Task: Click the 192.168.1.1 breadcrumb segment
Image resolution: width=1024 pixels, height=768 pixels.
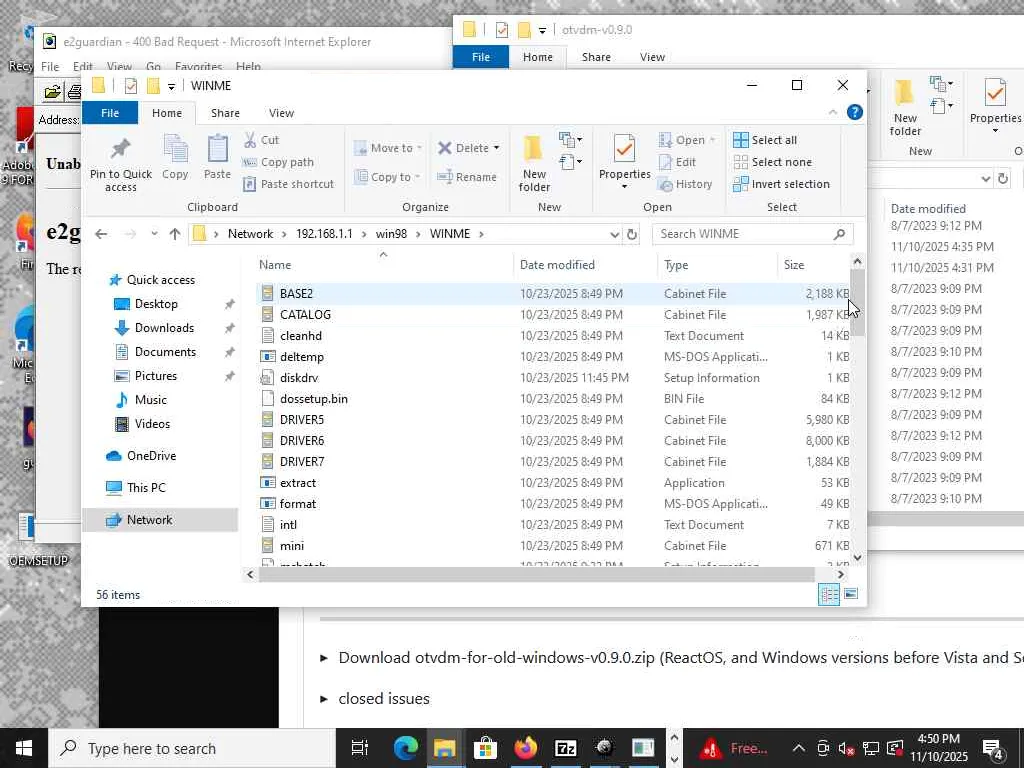Action: point(324,234)
